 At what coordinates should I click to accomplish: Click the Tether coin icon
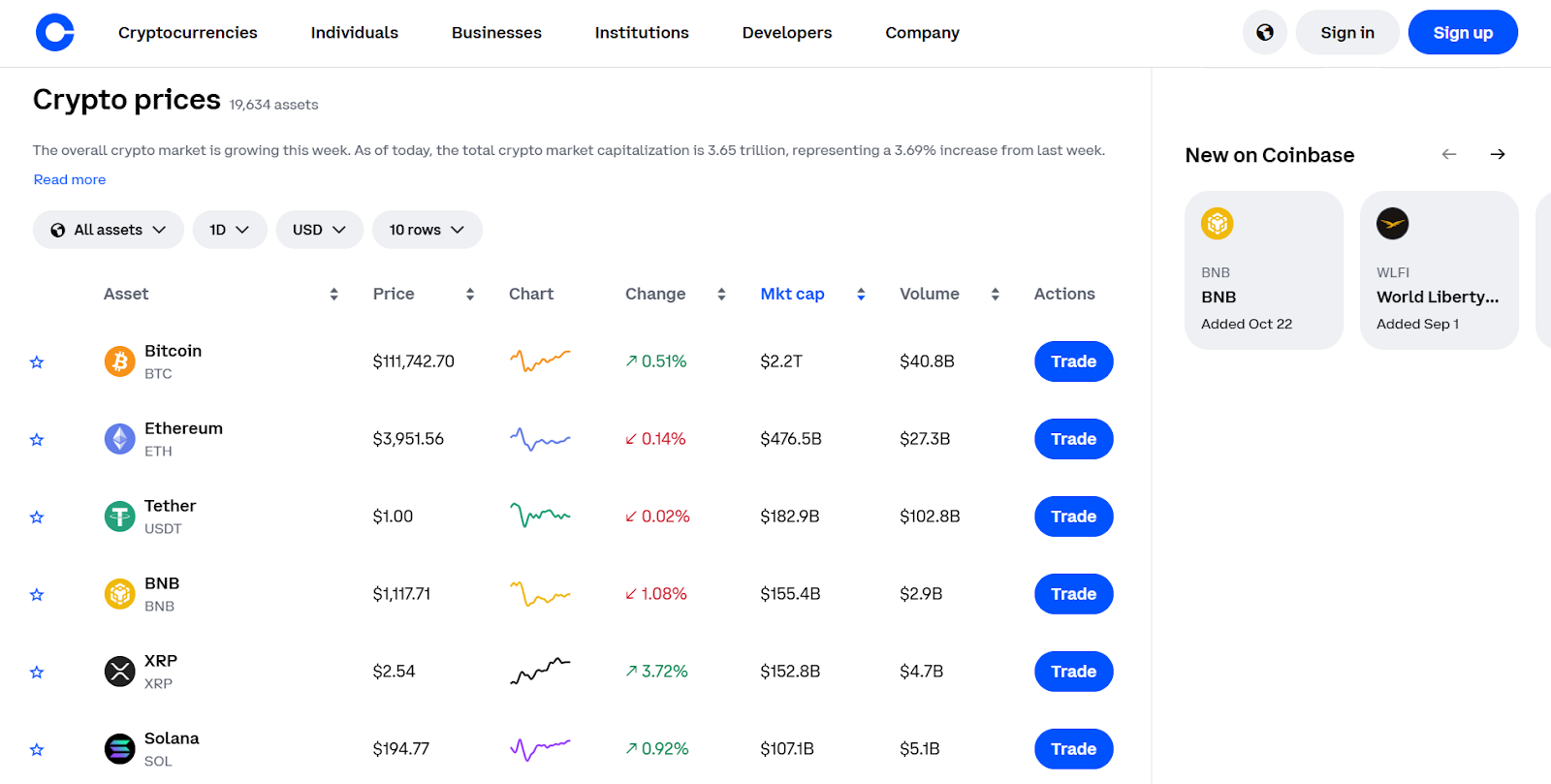click(120, 517)
